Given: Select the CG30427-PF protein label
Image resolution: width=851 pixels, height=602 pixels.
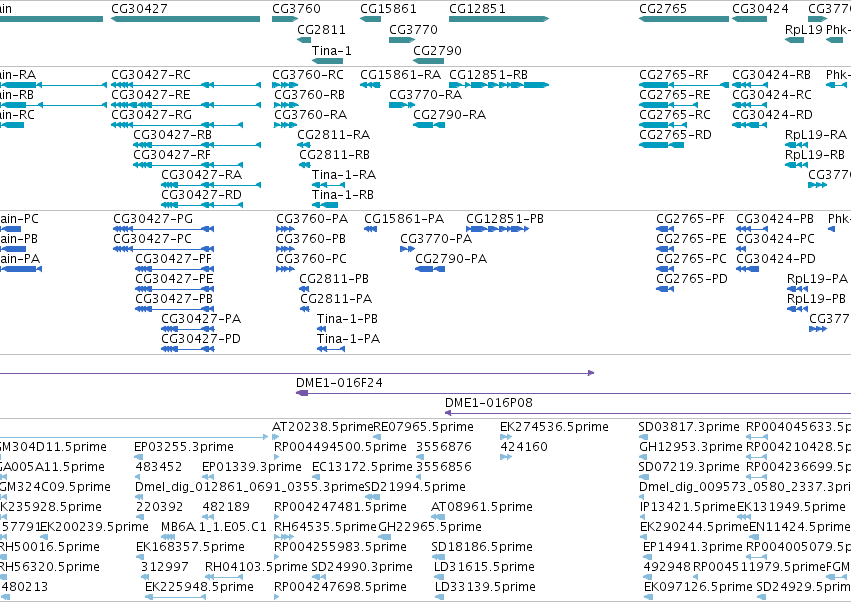Looking at the screenshot, I should pos(174,259).
